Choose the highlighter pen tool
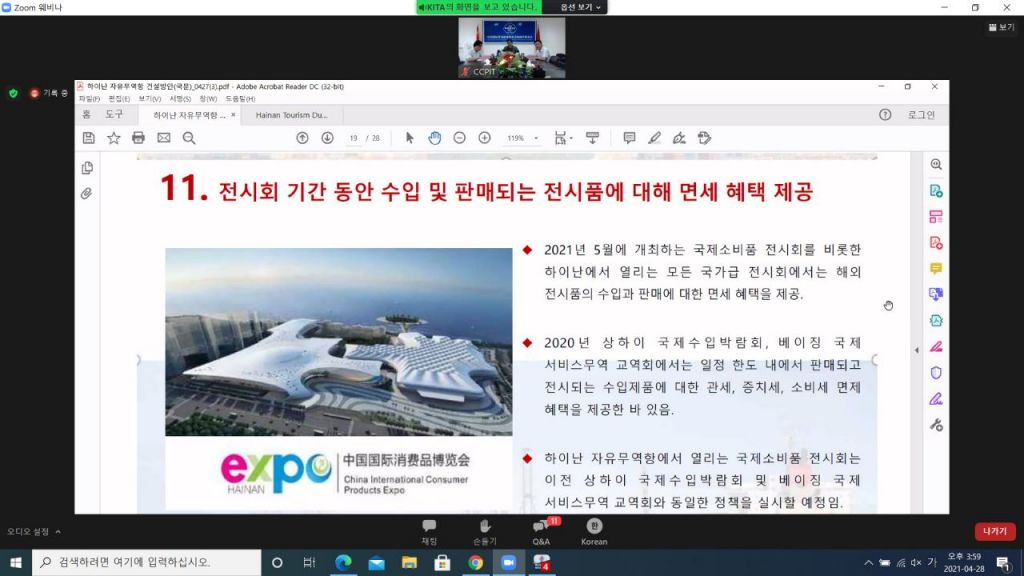1024x576 pixels. 654,138
